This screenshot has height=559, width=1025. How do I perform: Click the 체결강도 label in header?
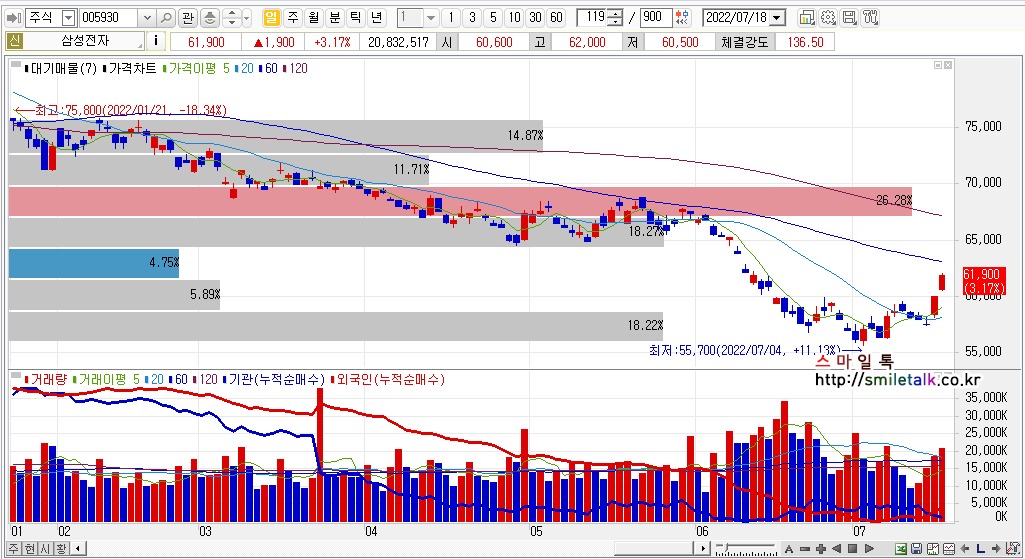pos(745,42)
